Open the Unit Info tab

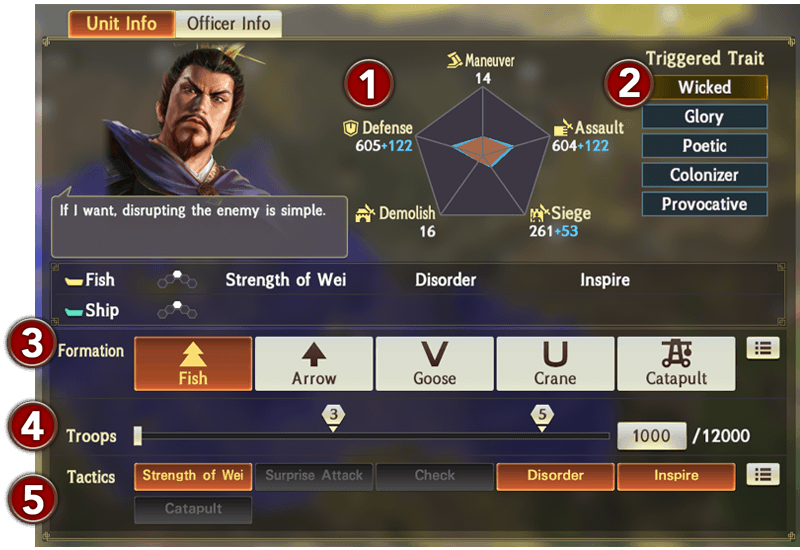coord(121,23)
